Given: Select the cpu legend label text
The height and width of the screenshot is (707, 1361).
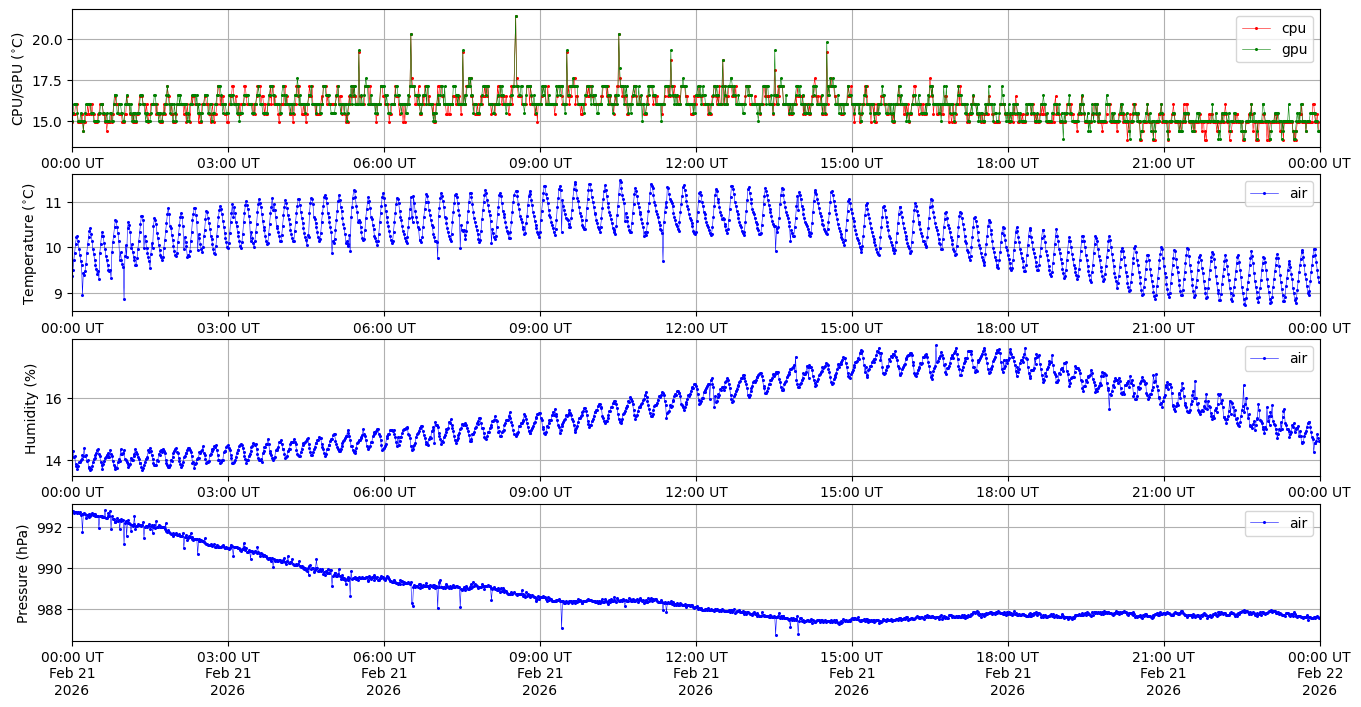Looking at the screenshot, I should [1294, 29].
